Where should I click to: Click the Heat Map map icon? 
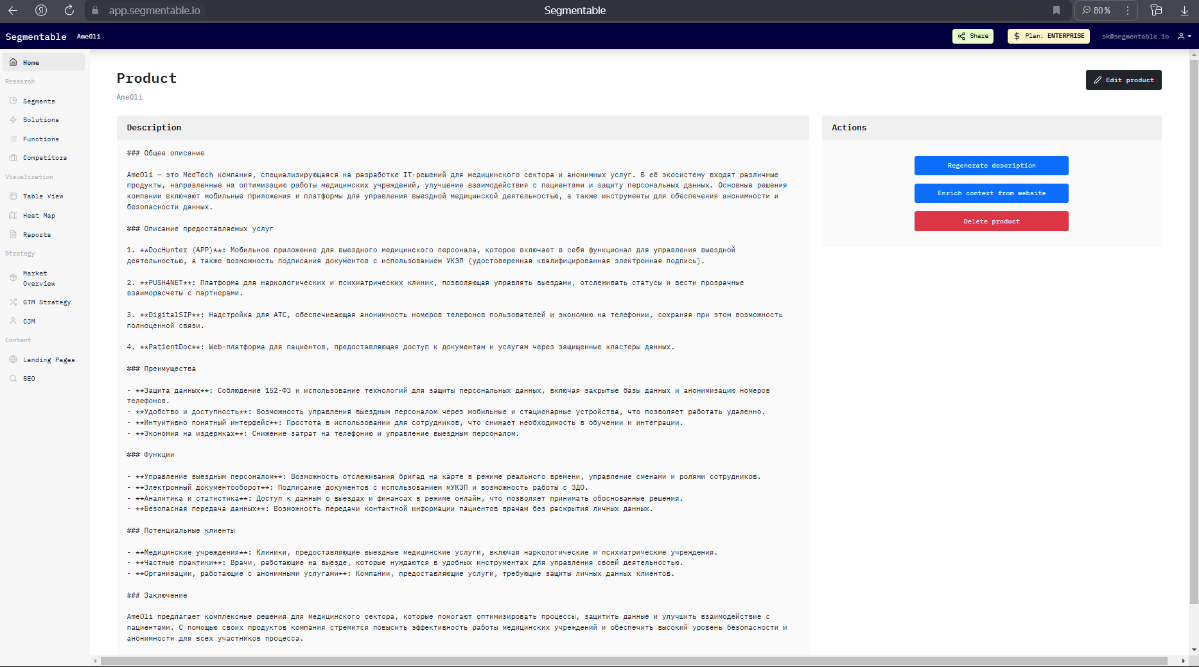13,216
